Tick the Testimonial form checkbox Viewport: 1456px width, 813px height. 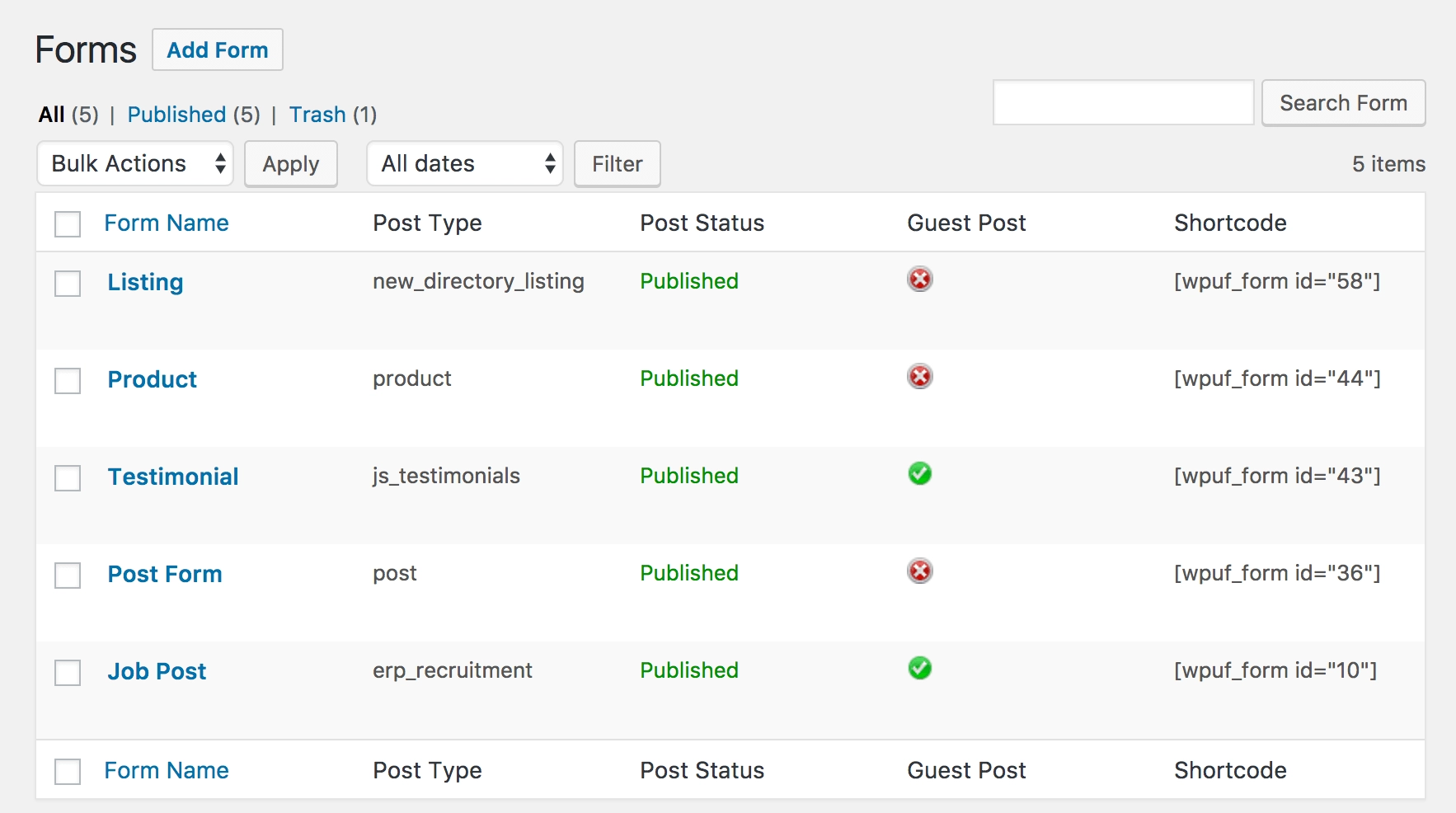pos(68,478)
